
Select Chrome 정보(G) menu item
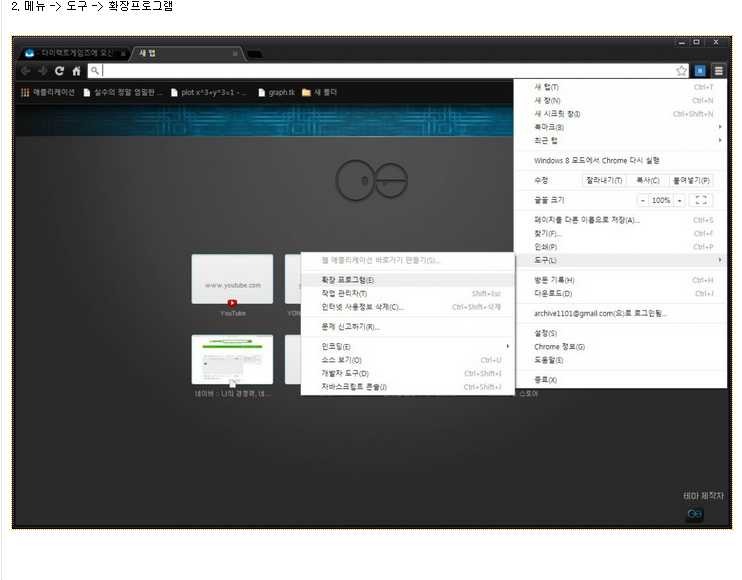tap(620, 347)
